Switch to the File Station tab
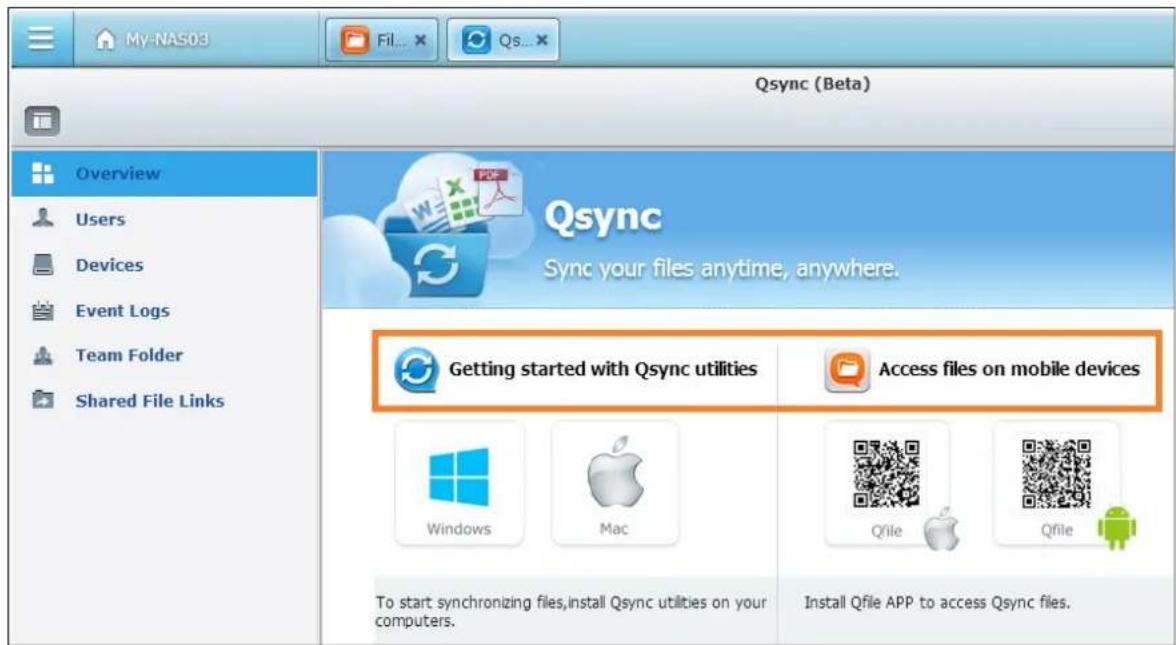The height and width of the screenshot is (645, 1176). pyautogui.click(x=382, y=40)
